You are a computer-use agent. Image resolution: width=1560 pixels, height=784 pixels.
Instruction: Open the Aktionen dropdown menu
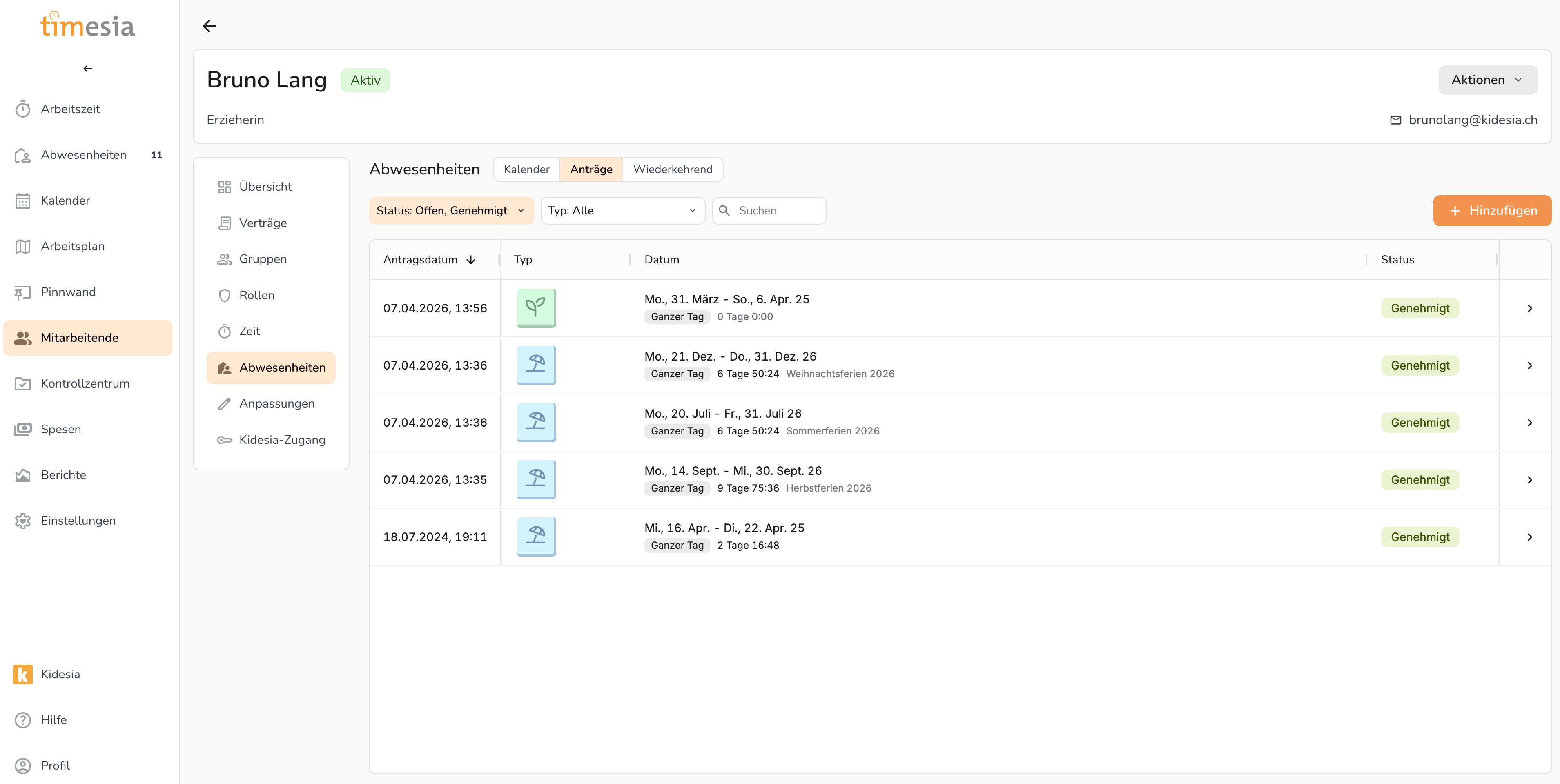pos(1487,80)
